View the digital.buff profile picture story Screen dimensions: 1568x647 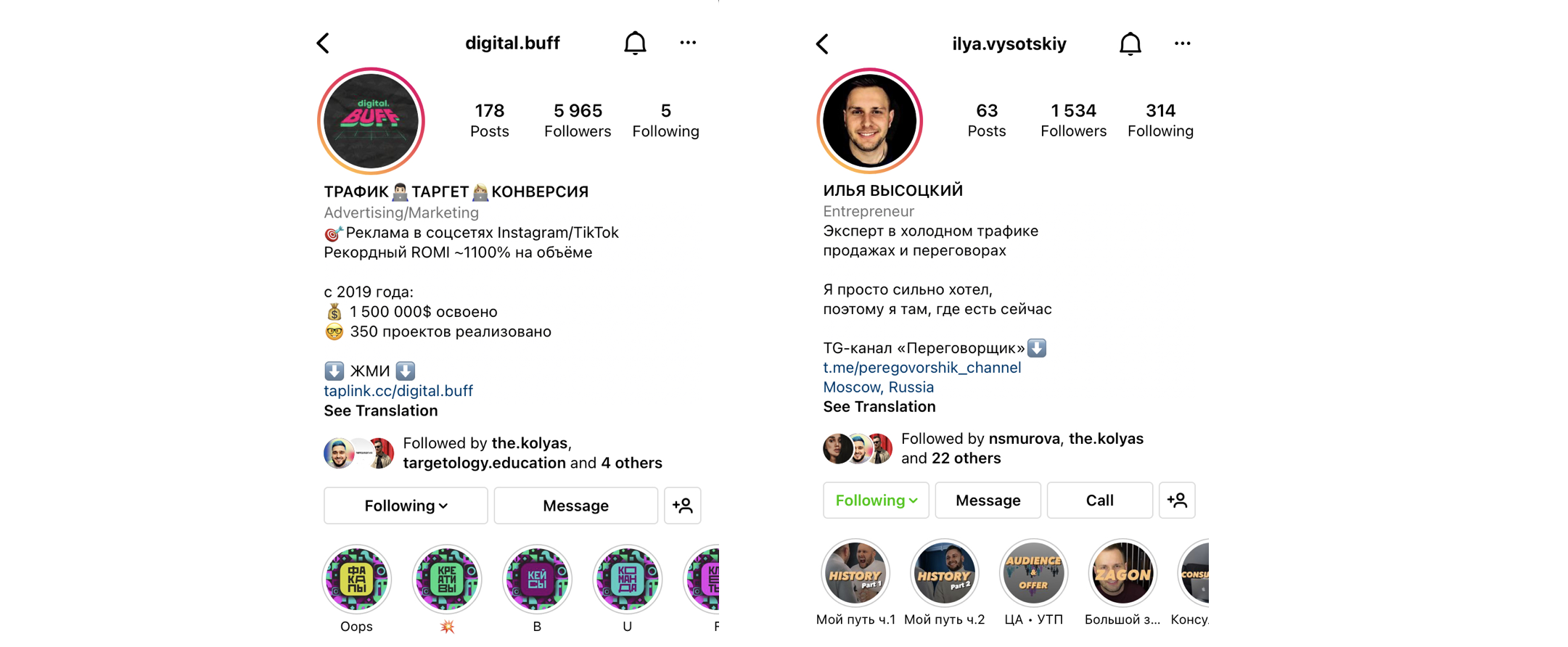coord(371,121)
